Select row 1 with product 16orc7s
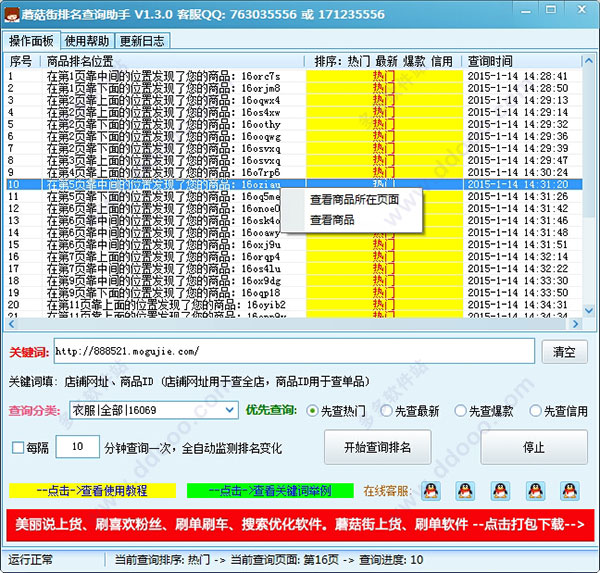Image resolution: width=600 pixels, height=573 pixels. 294,76
